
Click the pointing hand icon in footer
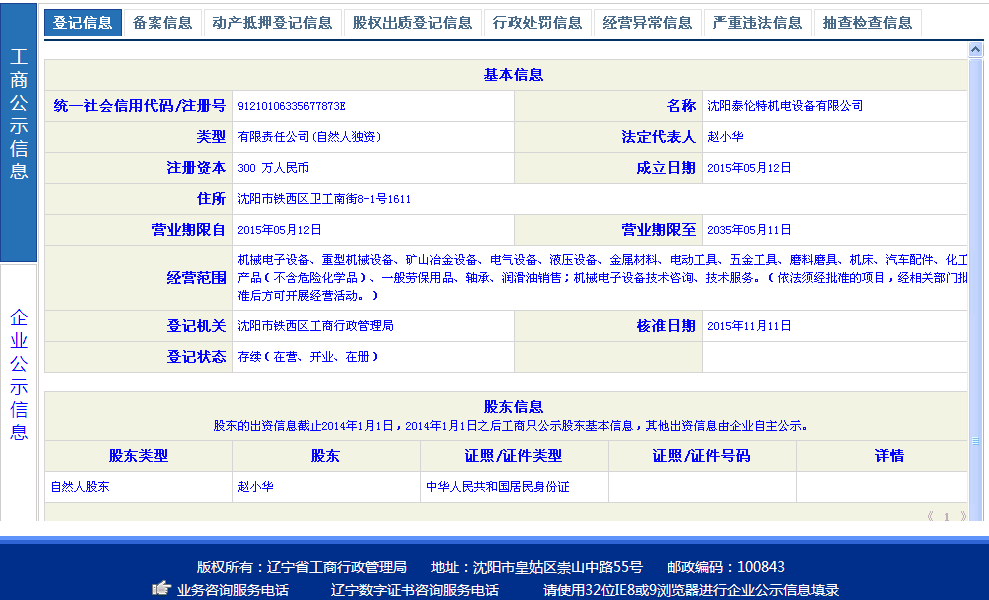(161, 589)
